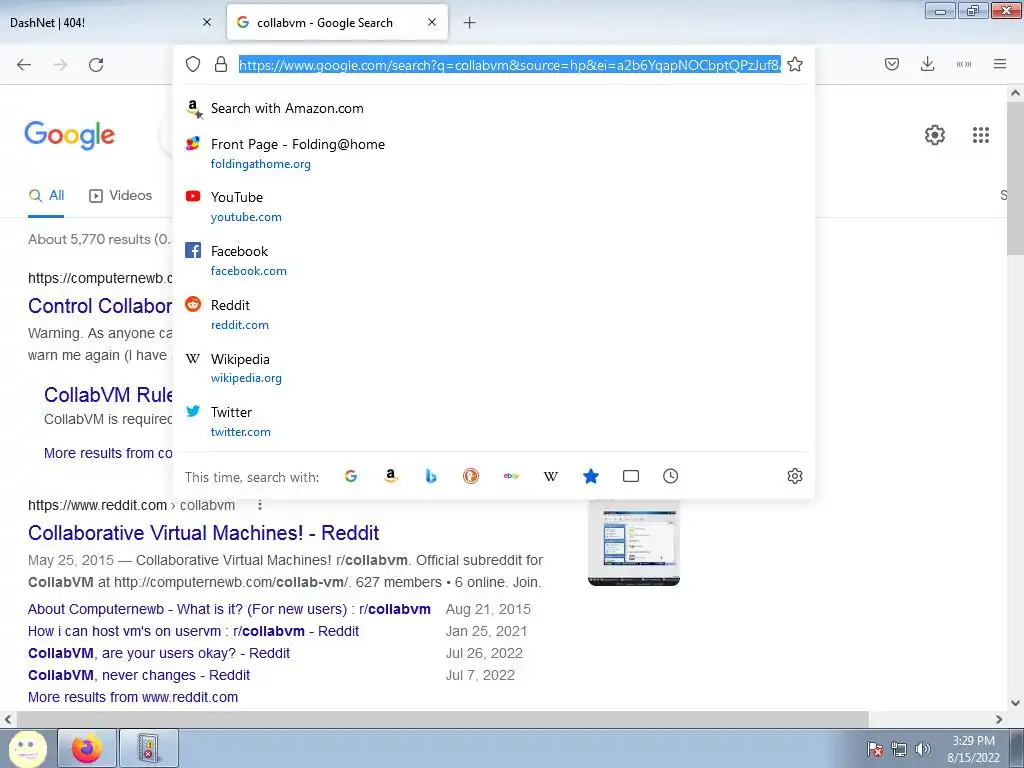Search this time with Bing icon

[x=431, y=476]
